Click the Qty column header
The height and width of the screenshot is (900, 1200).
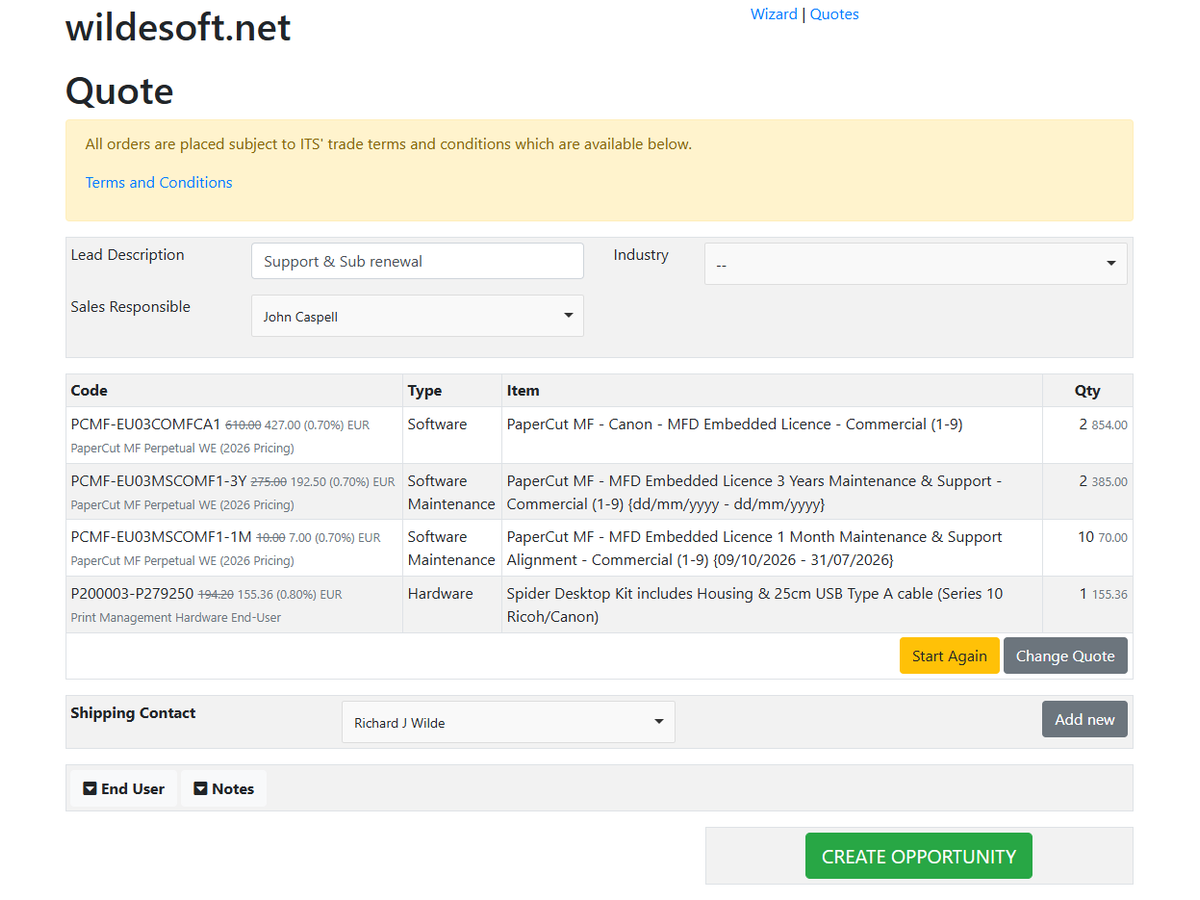[1087, 390]
